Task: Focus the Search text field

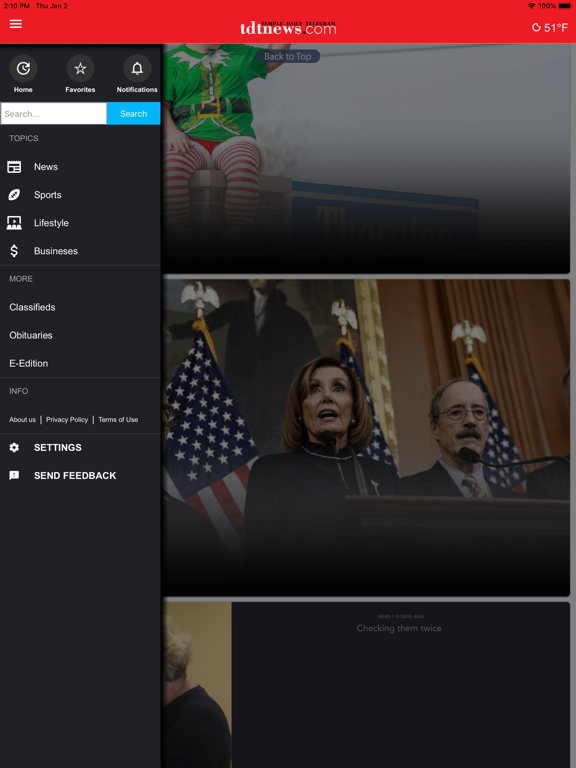Action: (x=53, y=114)
